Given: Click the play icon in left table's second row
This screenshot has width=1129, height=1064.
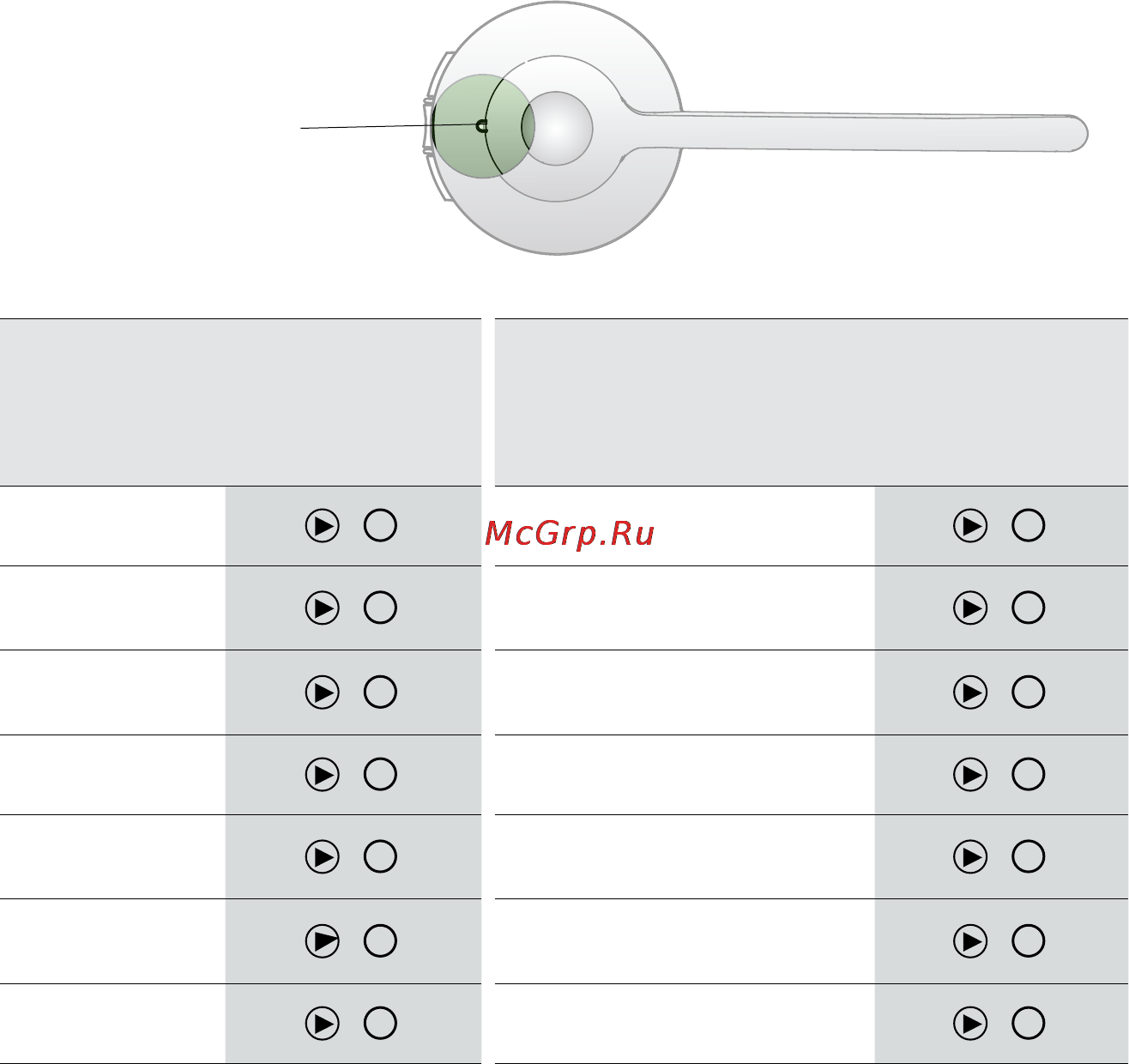Looking at the screenshot, I should coord(323,608).
